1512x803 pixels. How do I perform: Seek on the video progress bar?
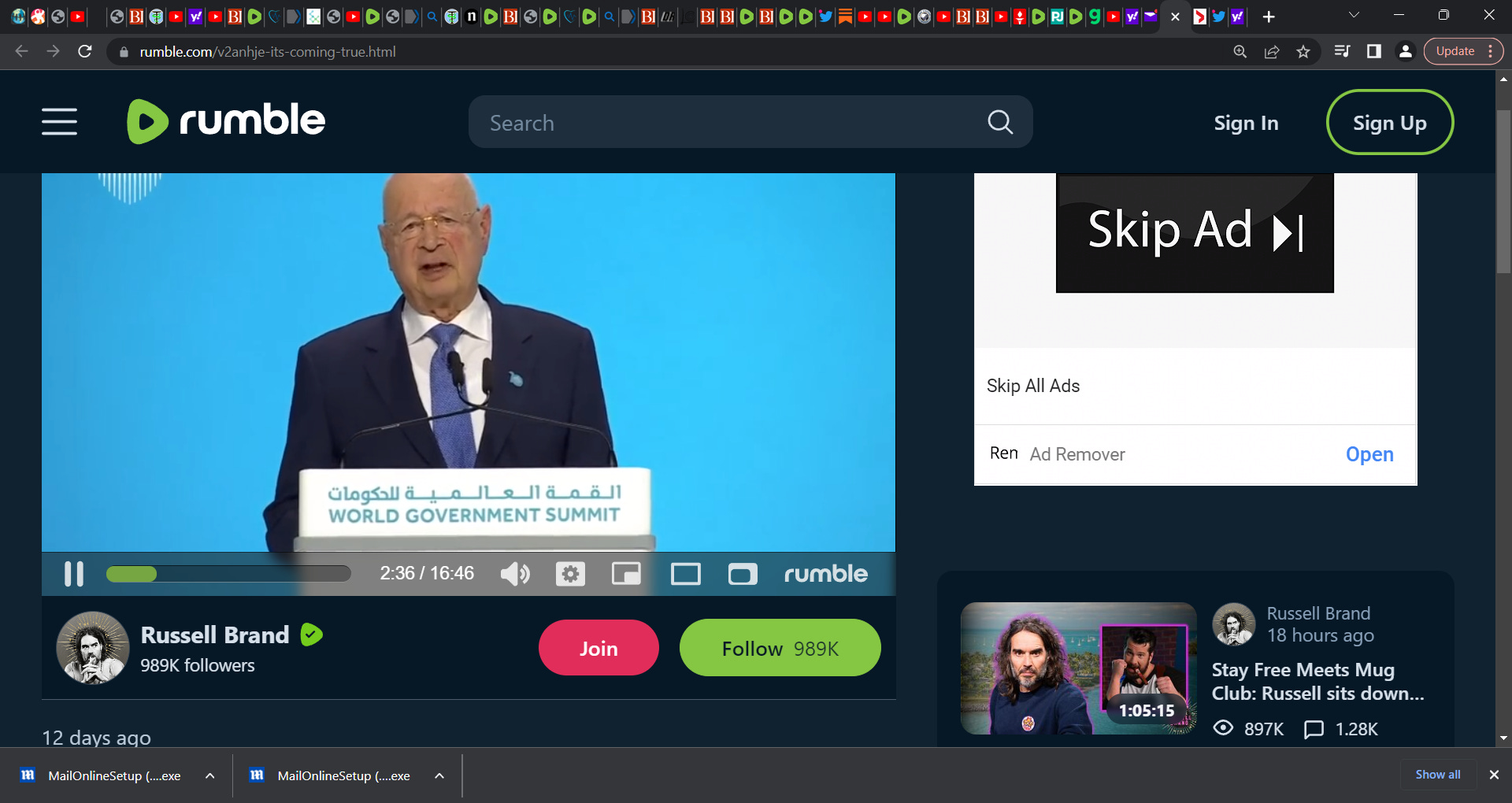228,574
